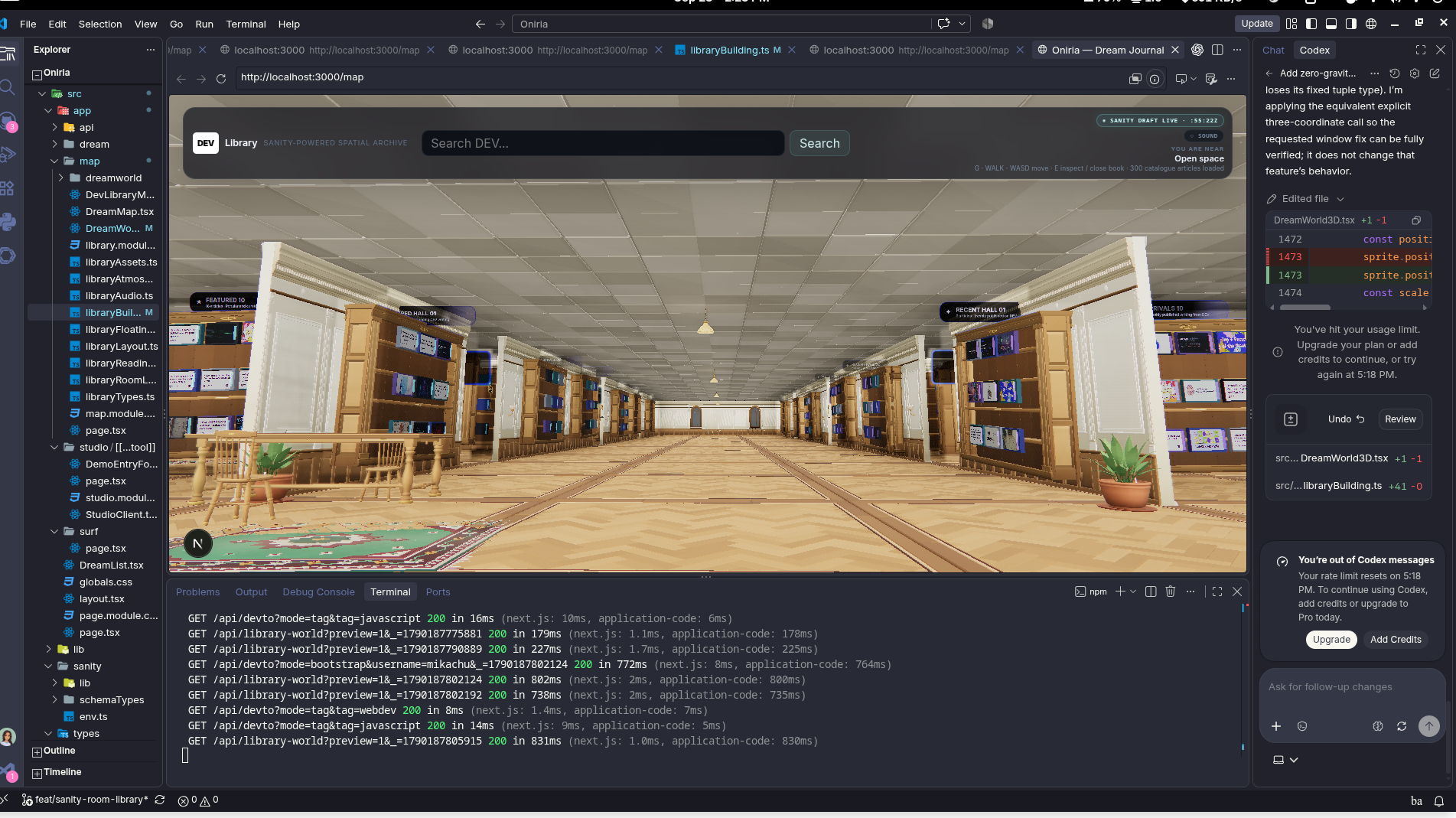Toggle the SANITY DRAFT LIVE indicator

1160,120
